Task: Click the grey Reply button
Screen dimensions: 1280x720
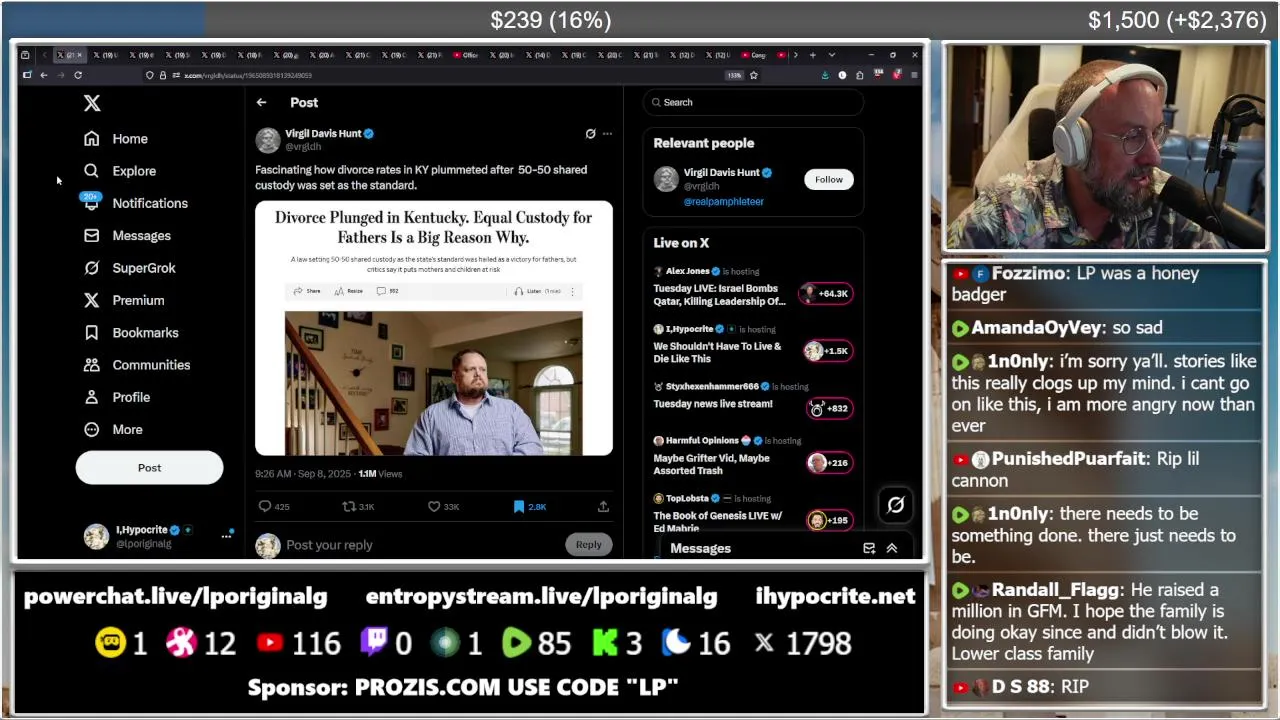Action: [x=588, y=545]
